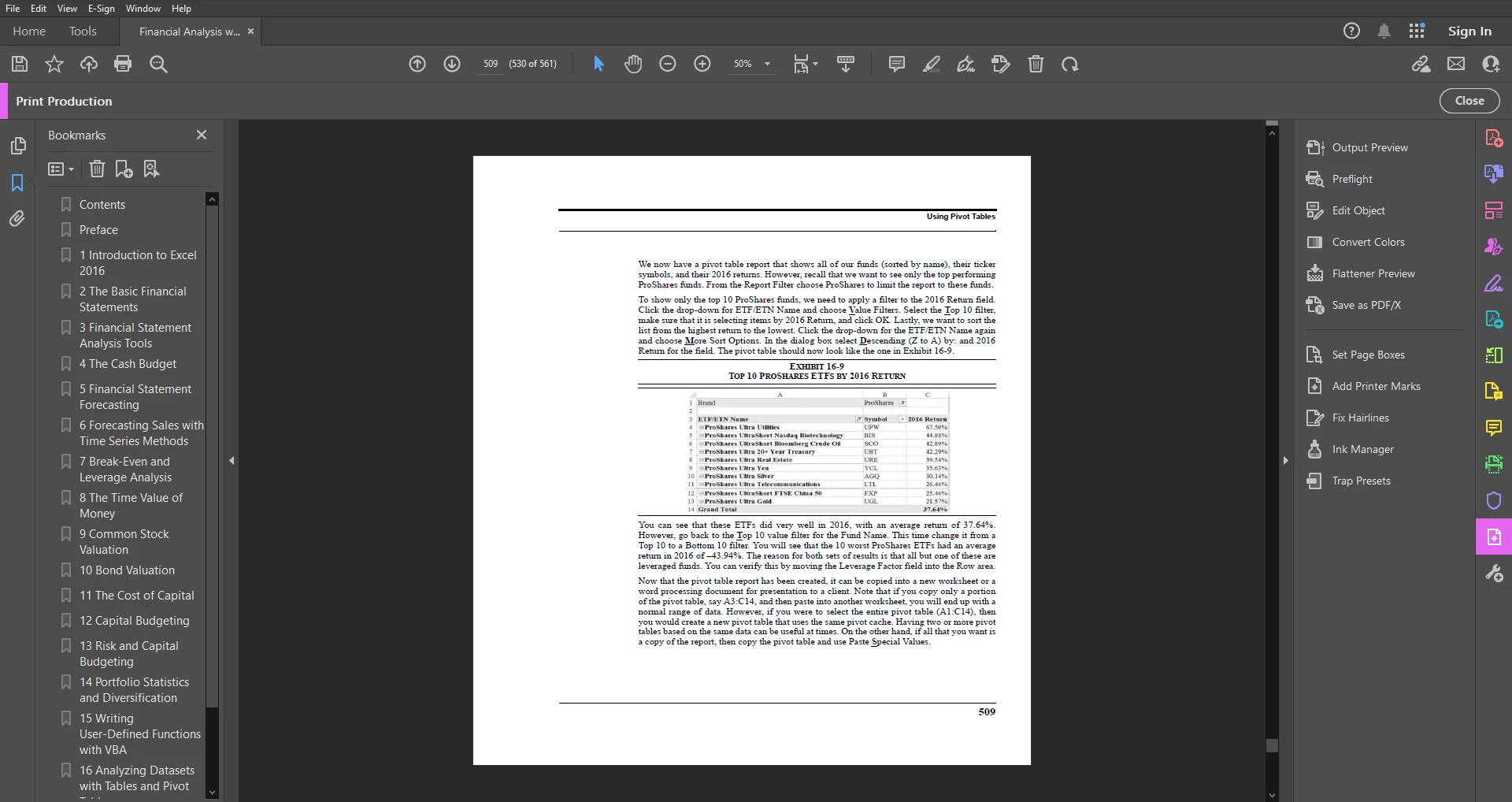Open the View menu
Screen dimensions: 1512x802
click(67, 8)
